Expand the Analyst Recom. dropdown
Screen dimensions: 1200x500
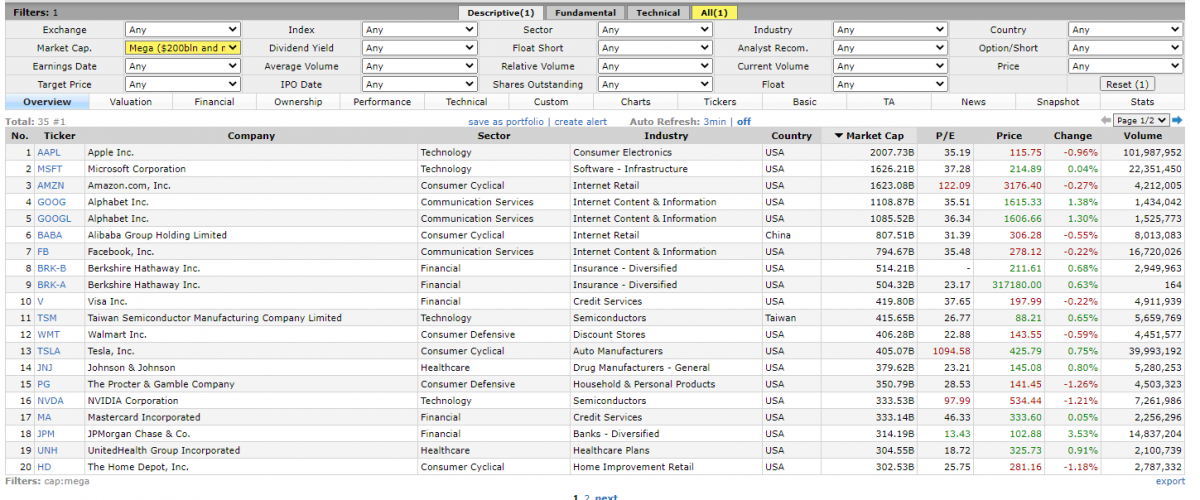[890, 48]
